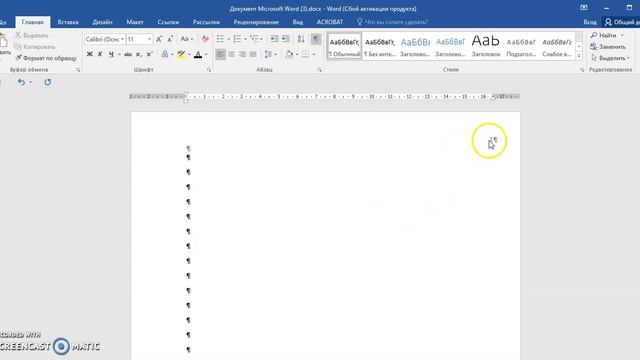
Task: Sort the selected text
Action: point(301,39)
